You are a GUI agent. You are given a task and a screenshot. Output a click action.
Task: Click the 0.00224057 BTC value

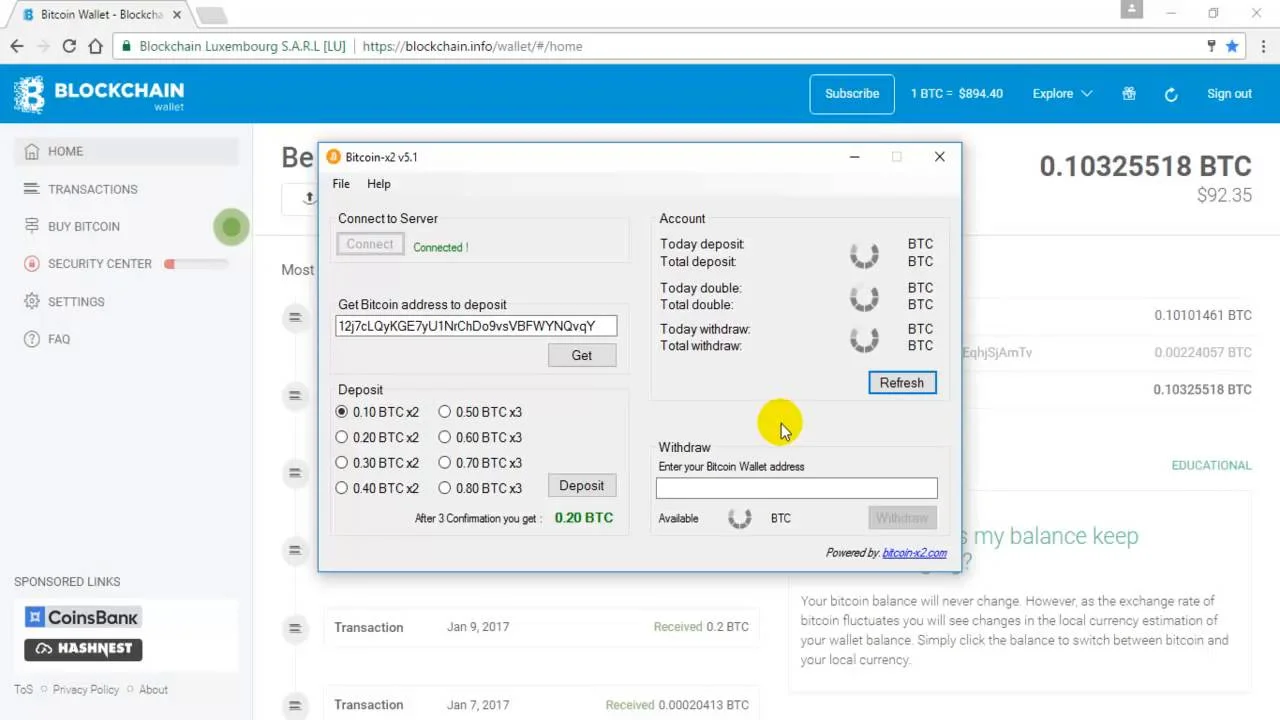(1203, 352)
